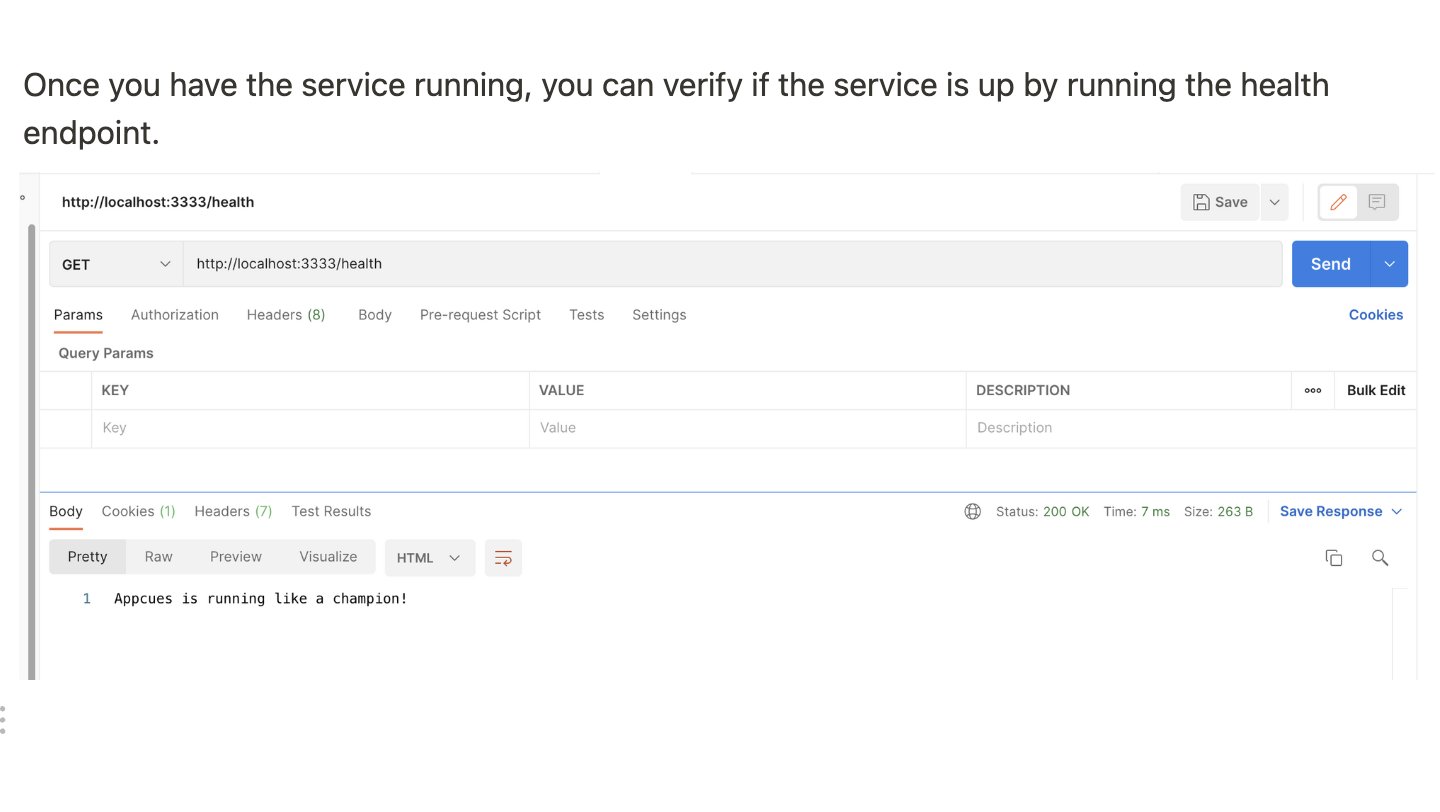Click the Save button
1440x812 pixels.
tap(1220, 202)
